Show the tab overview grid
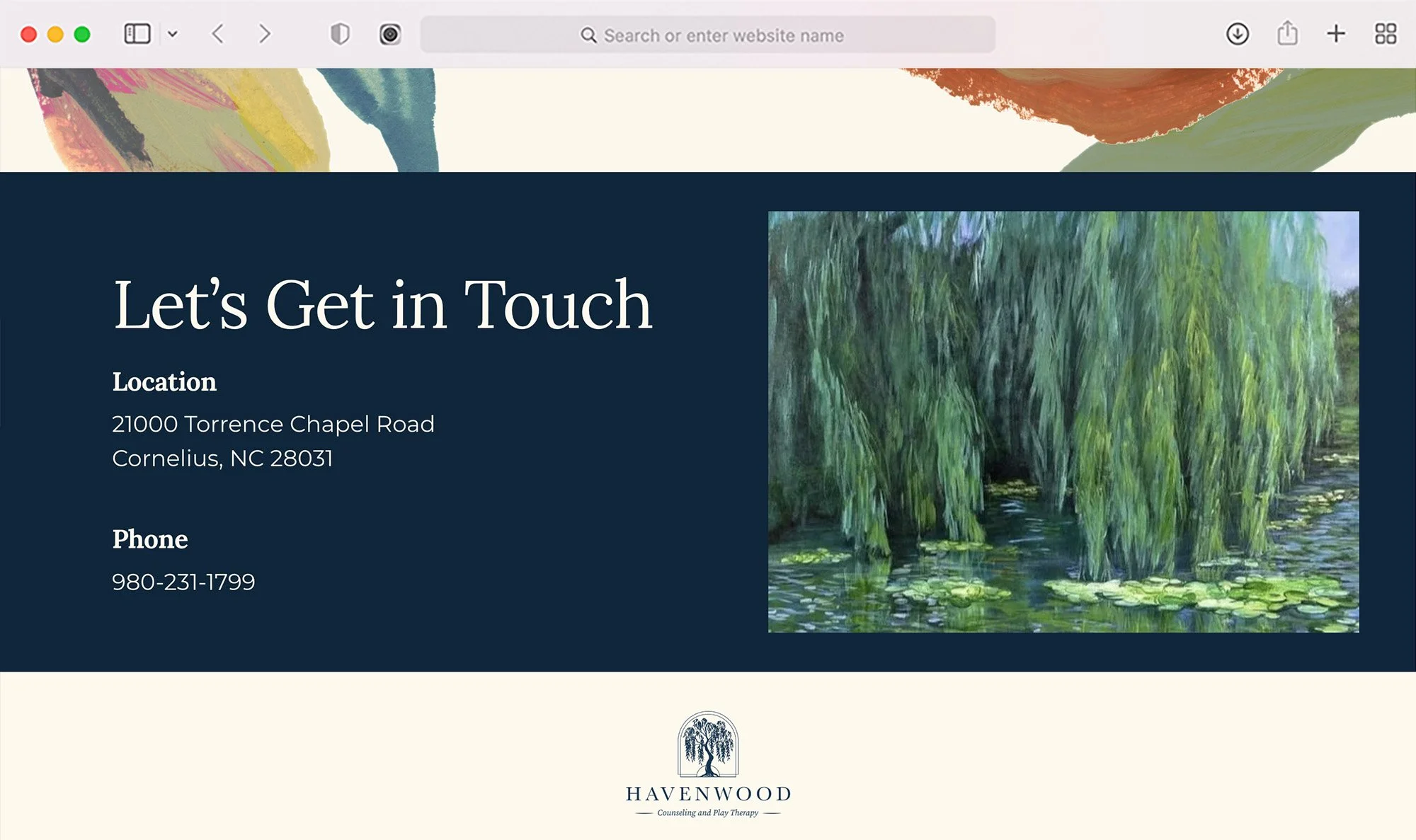The height and width of the screenshot is (840, 1416). (1384, 34)
